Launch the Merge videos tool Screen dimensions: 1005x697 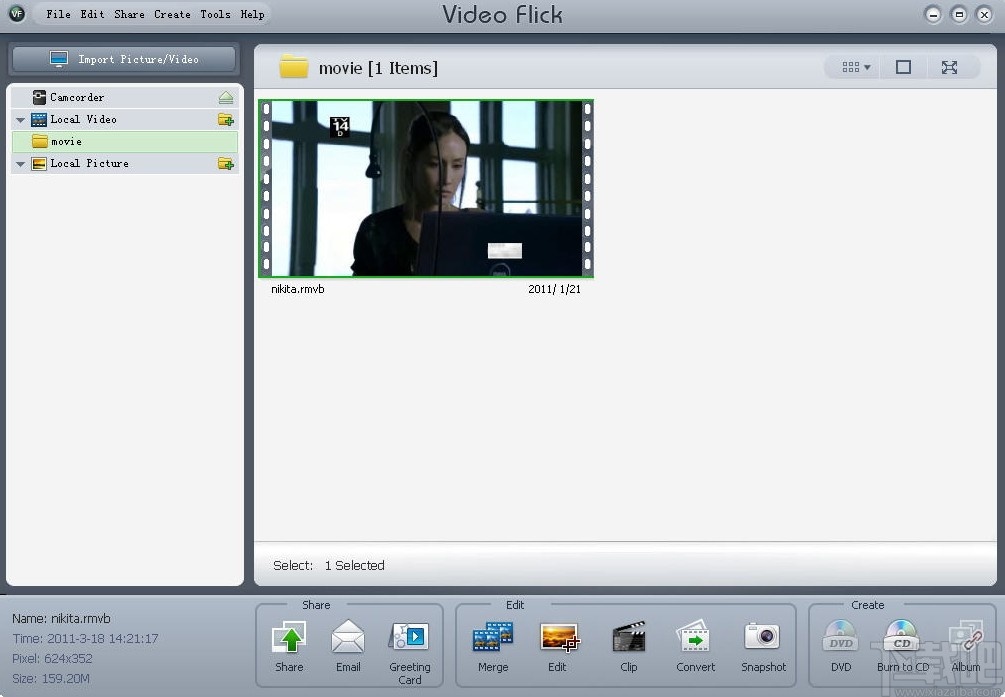pos(493,637)
